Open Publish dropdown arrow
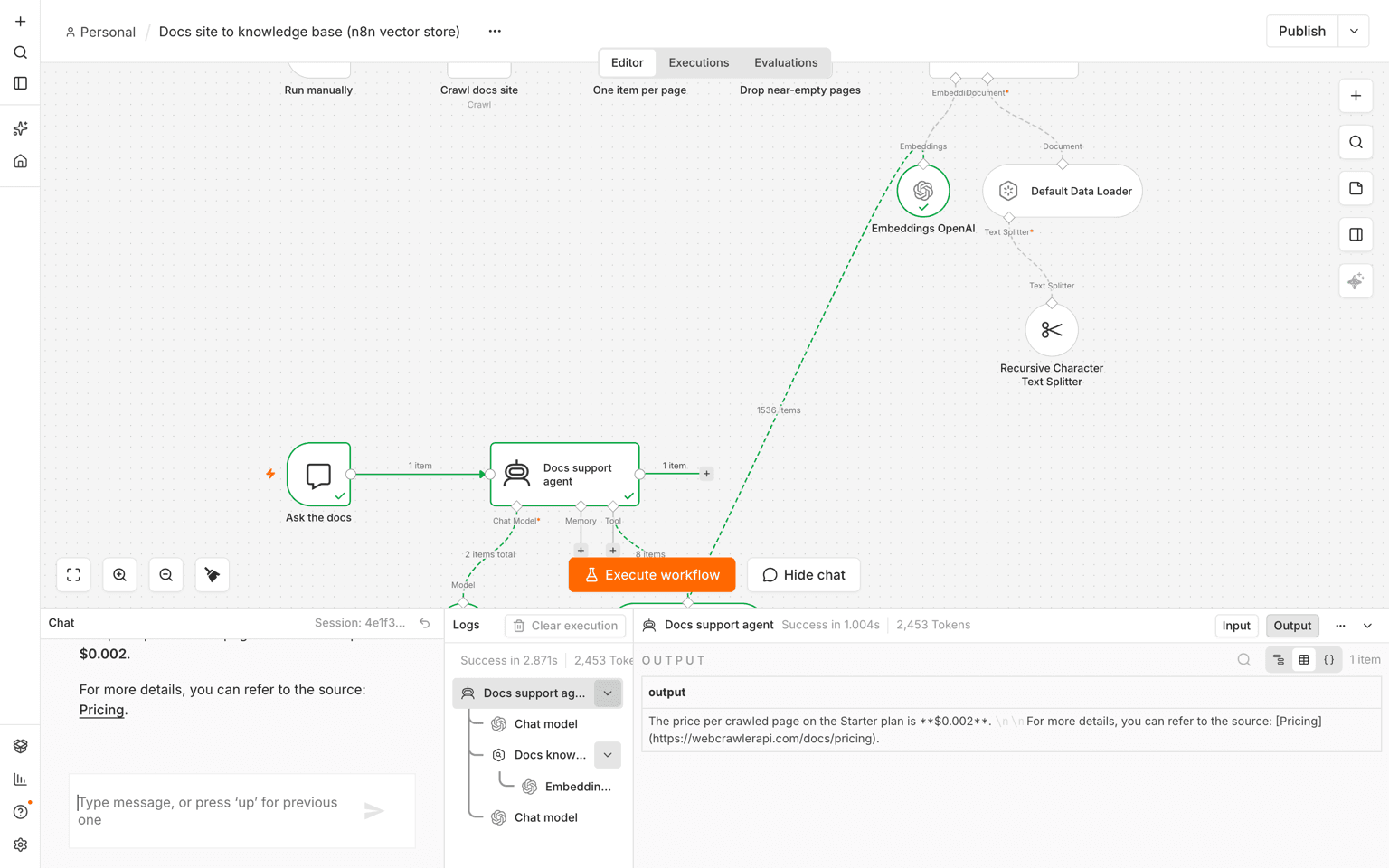1389x868 pixels. (1354, 31)
